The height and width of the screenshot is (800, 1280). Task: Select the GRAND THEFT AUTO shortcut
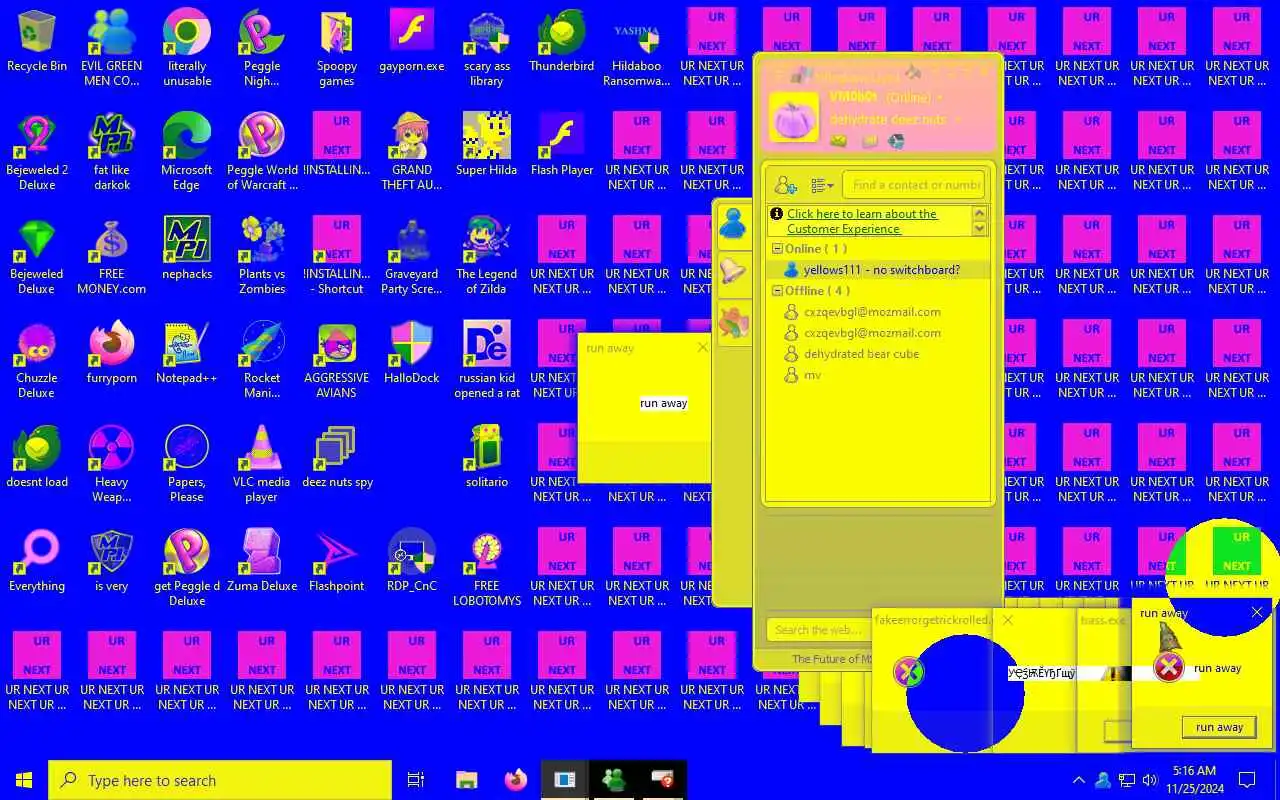coord(412,152)
